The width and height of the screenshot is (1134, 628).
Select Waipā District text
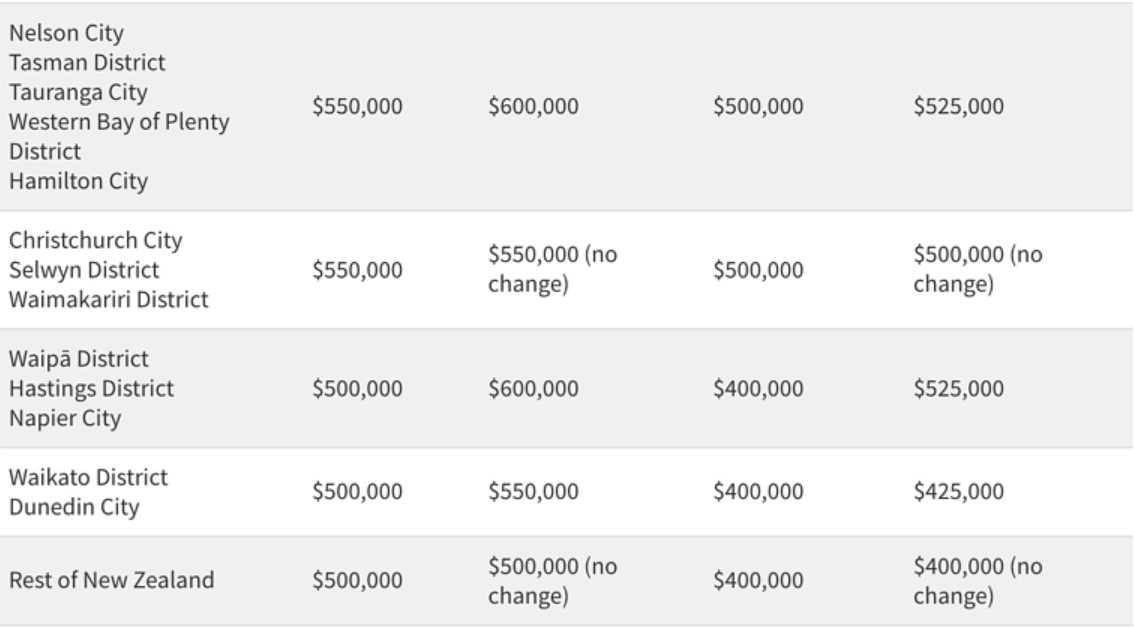[x=79, y=359]
